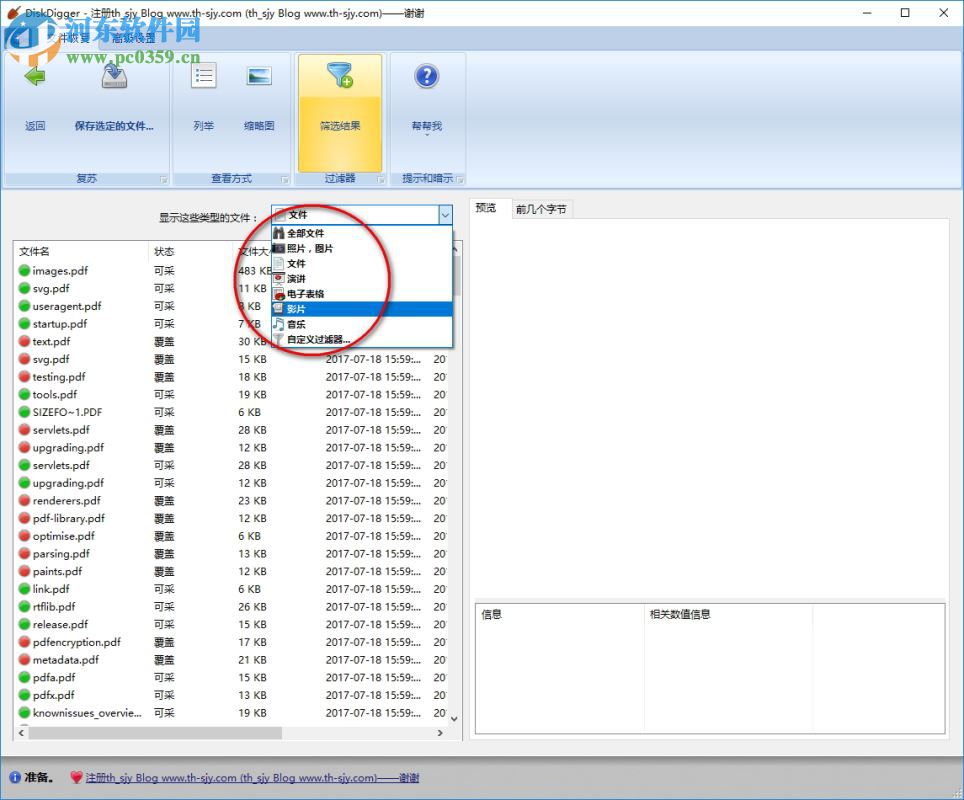Click red status dot of paints.pdf
The width and height of the screenshot is (964, 800).
click(24, 571)
